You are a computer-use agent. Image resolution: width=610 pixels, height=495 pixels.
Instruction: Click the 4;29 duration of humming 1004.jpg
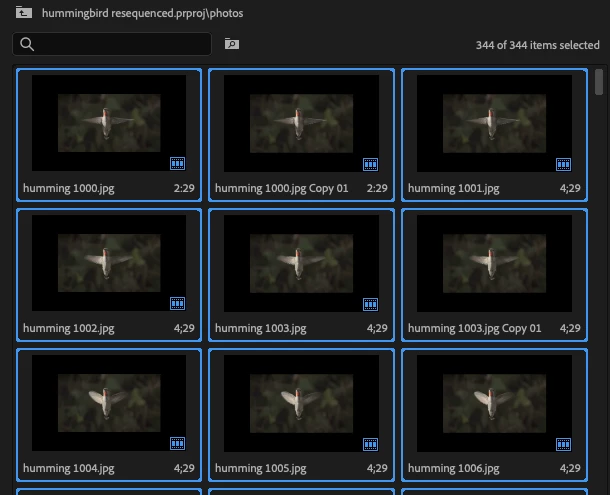click(184, 469)
